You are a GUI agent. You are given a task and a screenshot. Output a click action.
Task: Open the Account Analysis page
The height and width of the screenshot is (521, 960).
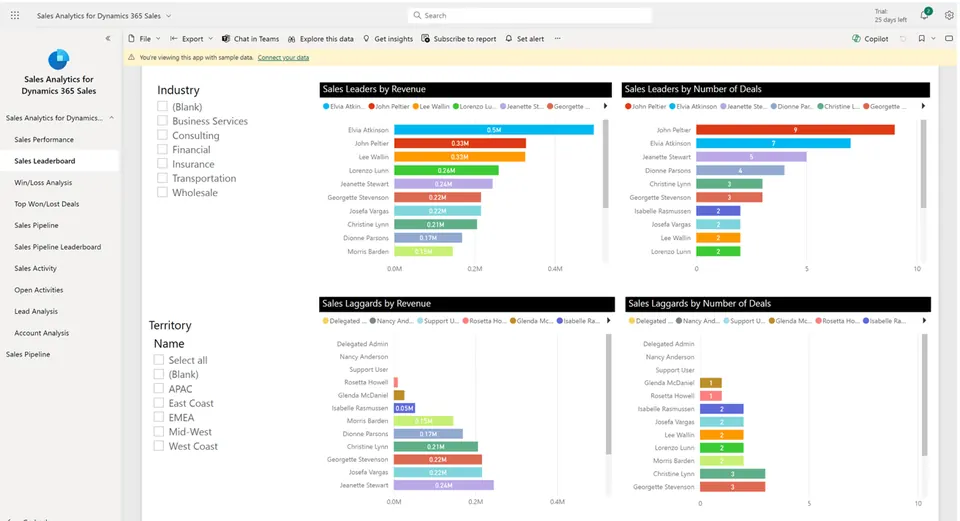coord(42,333)
